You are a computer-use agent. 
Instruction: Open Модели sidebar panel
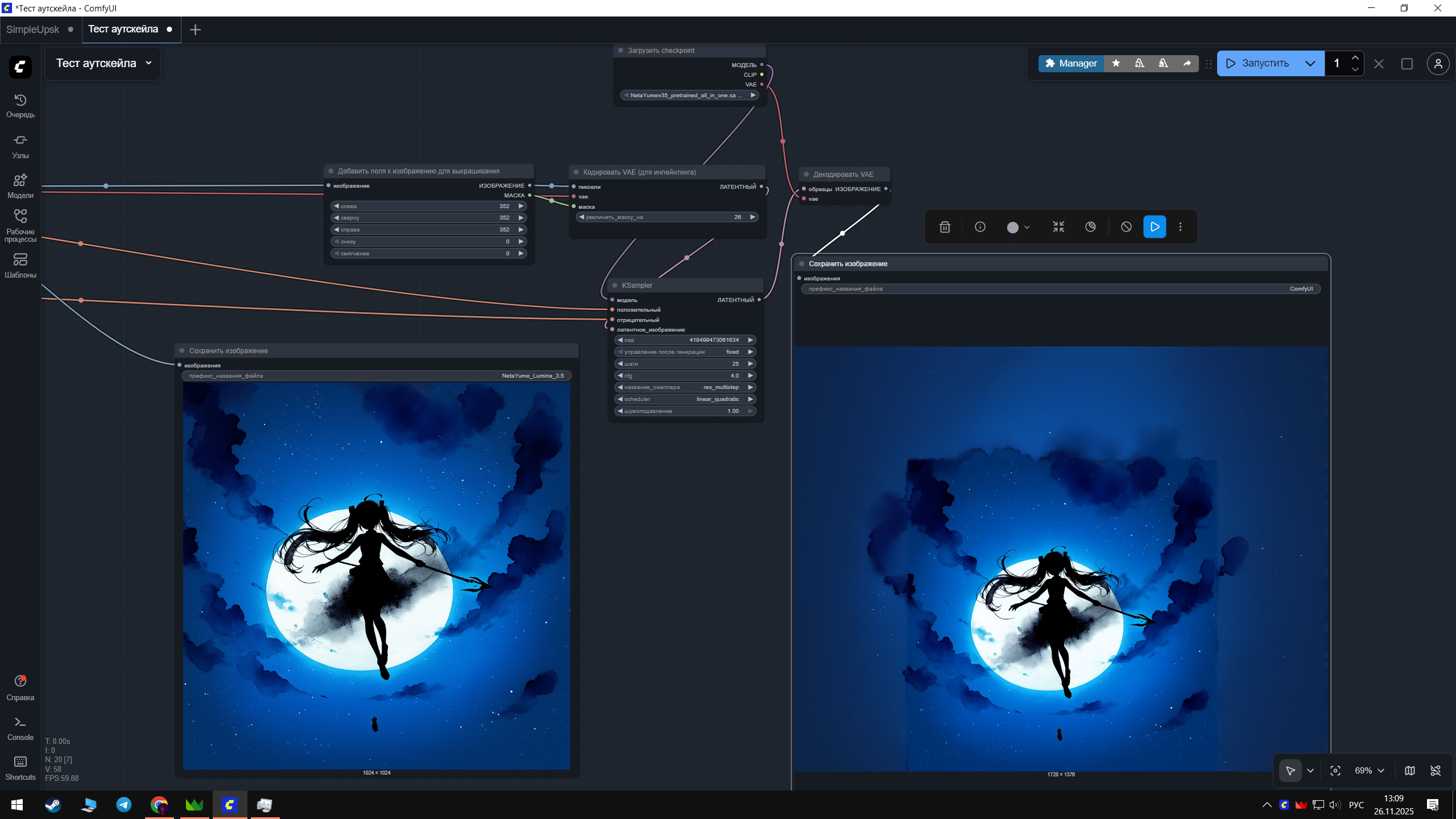pyautogui.click(x=20, y=186)
